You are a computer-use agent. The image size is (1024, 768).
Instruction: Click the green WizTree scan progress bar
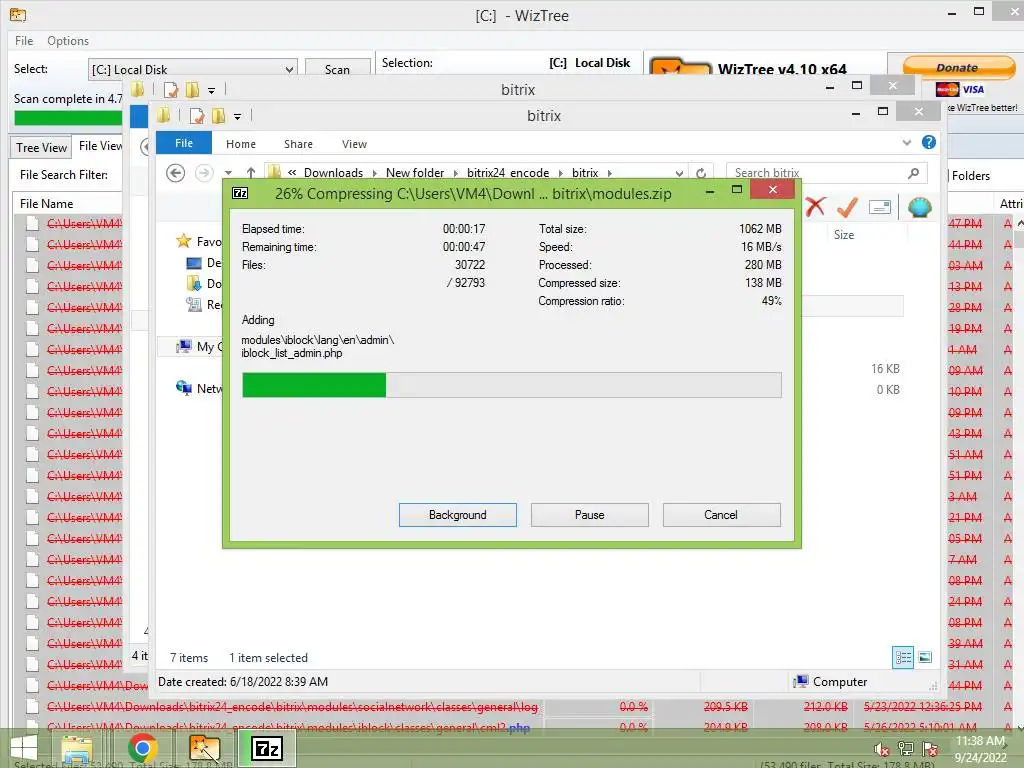68,118
